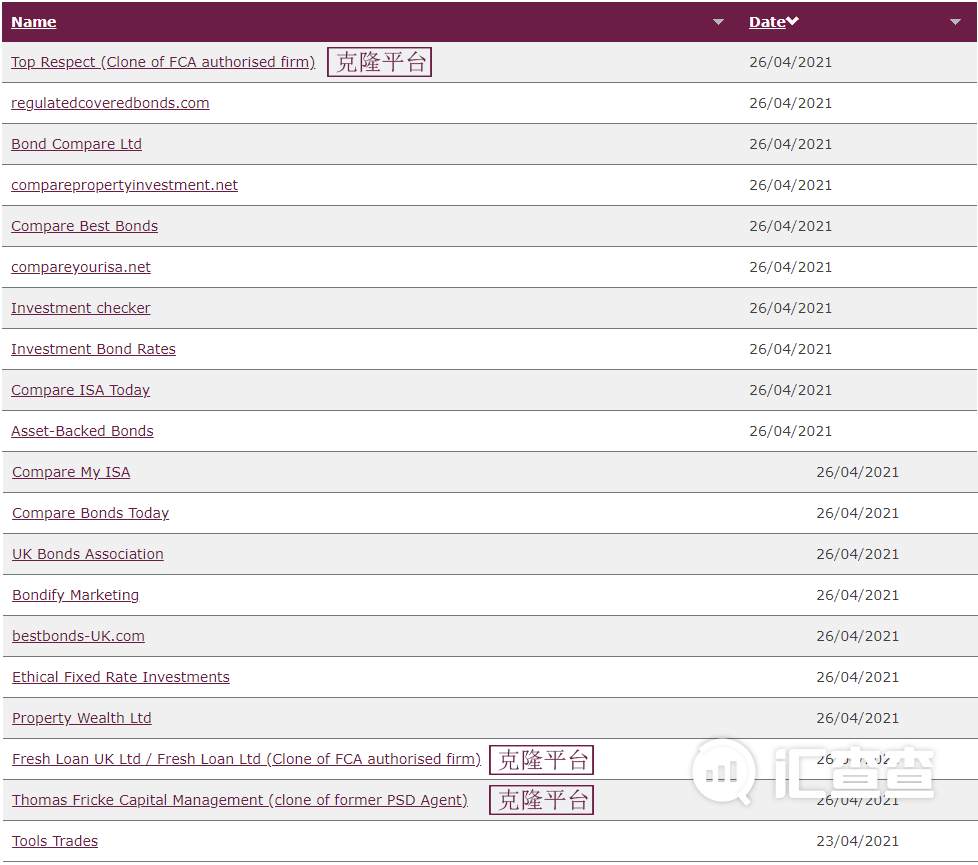
Task: Open the Property Wealth Ltd entry
Action: [x=82, y=718]
